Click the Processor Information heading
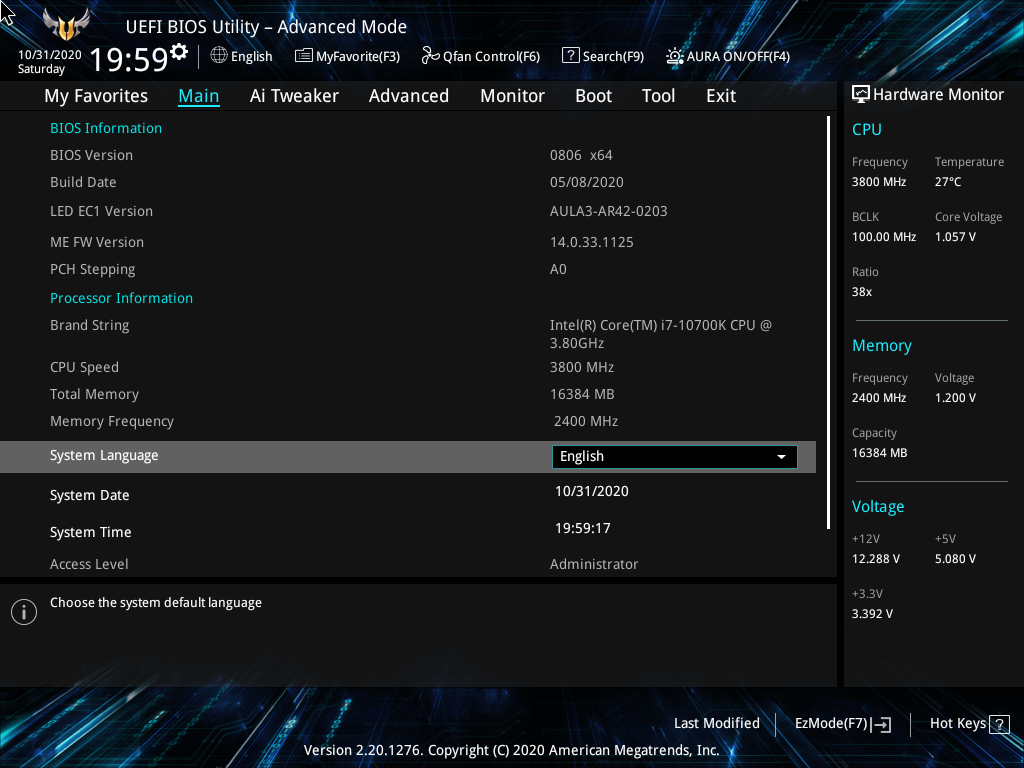 pos(121,298)
